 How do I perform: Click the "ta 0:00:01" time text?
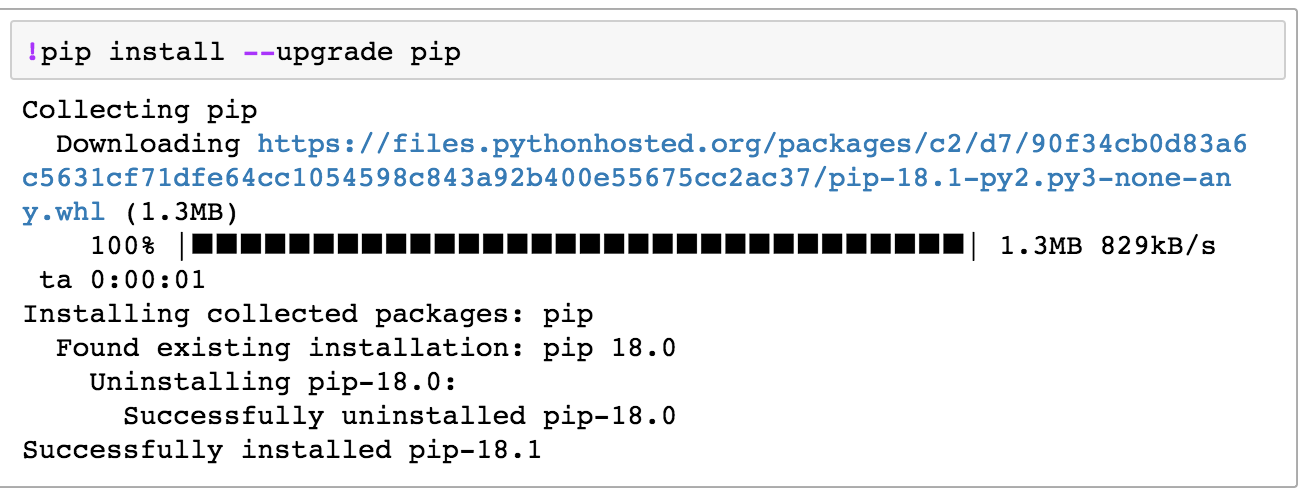pos(122,280)
